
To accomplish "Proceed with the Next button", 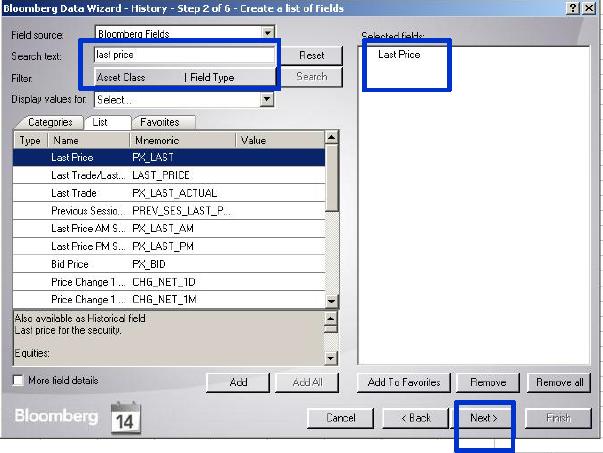I will [x=484, y=418].
